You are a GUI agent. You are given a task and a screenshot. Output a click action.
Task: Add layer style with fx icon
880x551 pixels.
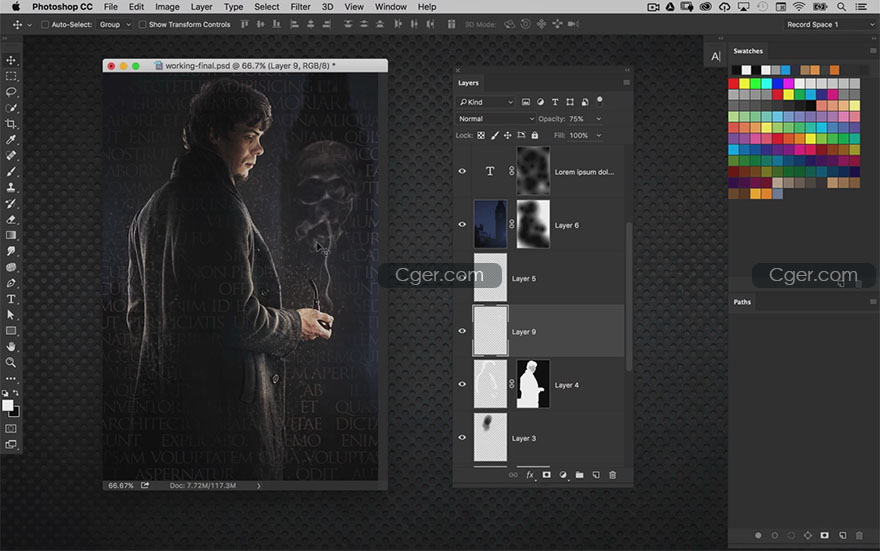(x=530, y=475)
